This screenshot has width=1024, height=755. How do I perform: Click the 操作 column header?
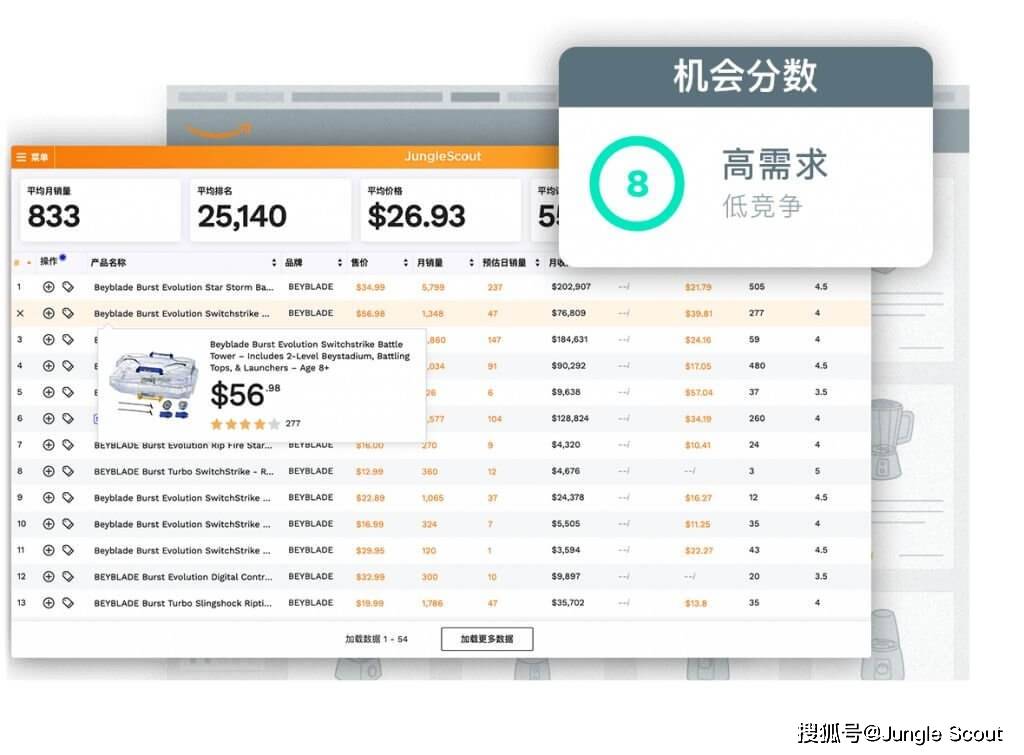coord(49,261)
